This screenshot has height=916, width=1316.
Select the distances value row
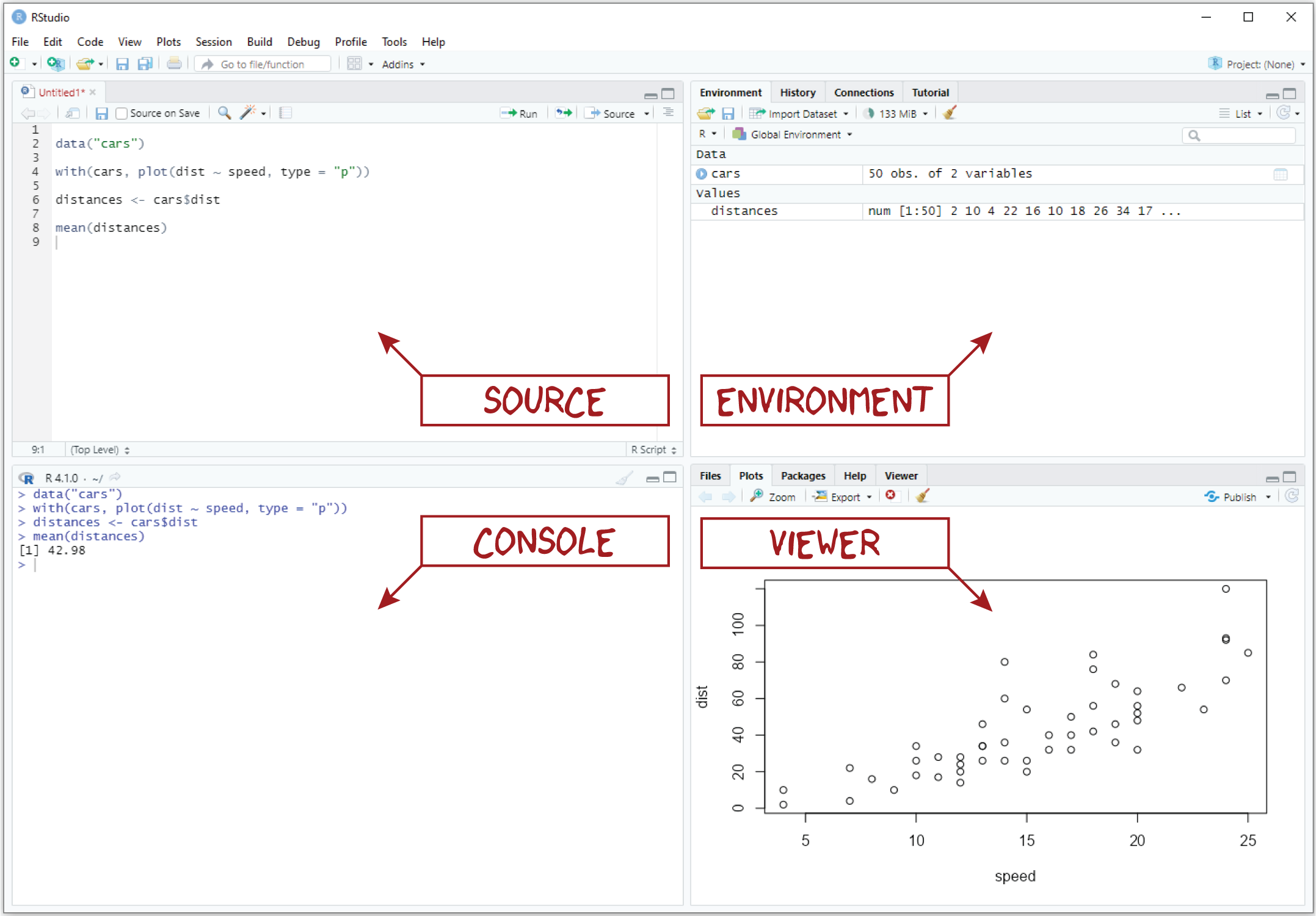(x=997, y=211)
